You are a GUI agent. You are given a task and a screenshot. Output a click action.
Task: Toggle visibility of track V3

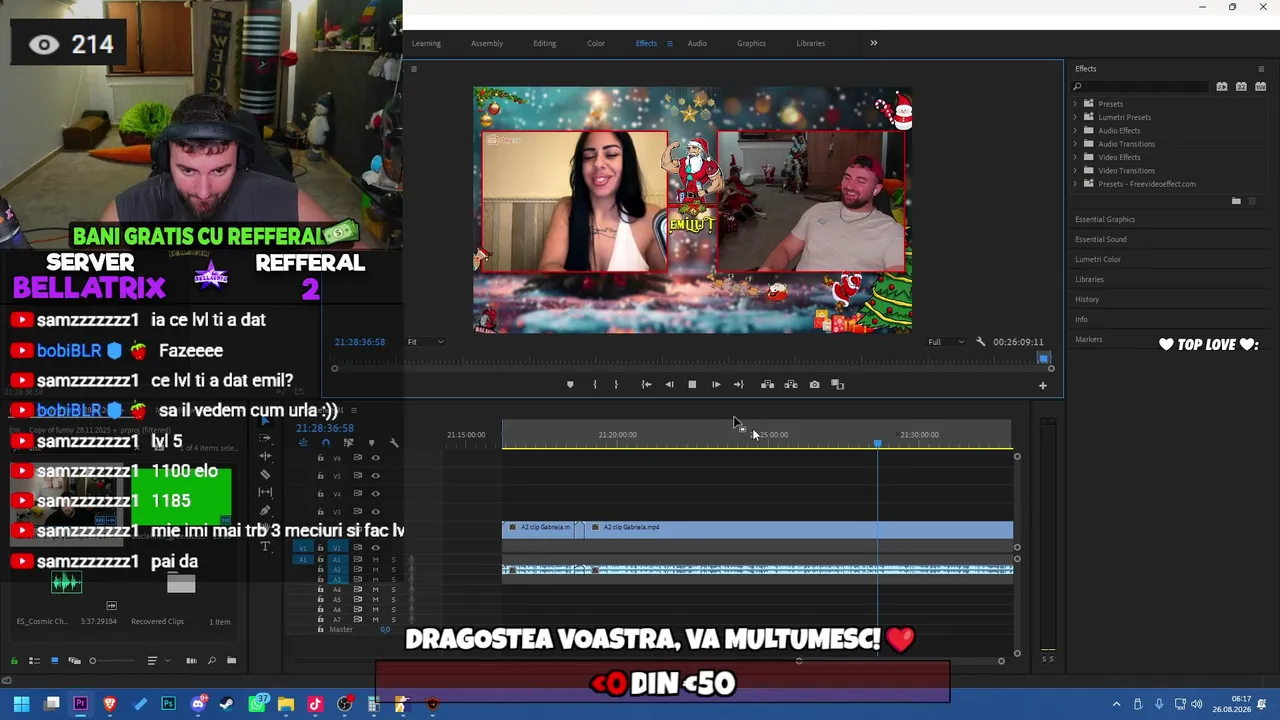[x=375, y=512]
